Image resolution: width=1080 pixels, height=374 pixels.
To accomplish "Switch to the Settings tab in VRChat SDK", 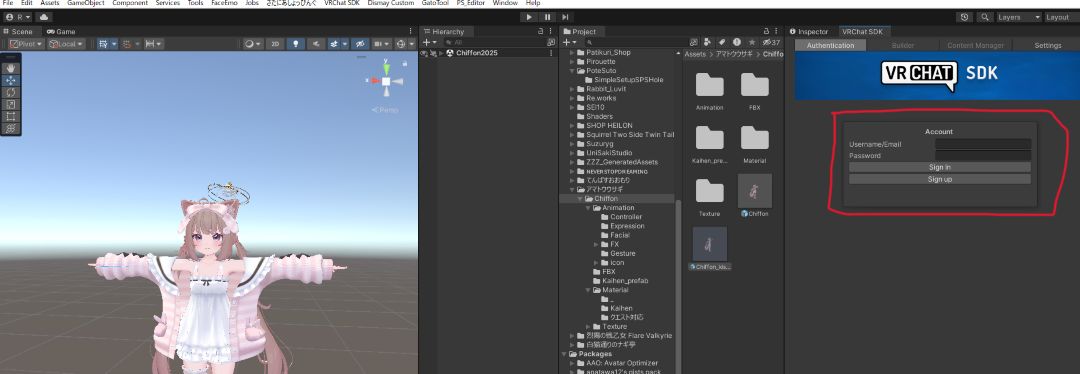I will tap(1048, 45).
